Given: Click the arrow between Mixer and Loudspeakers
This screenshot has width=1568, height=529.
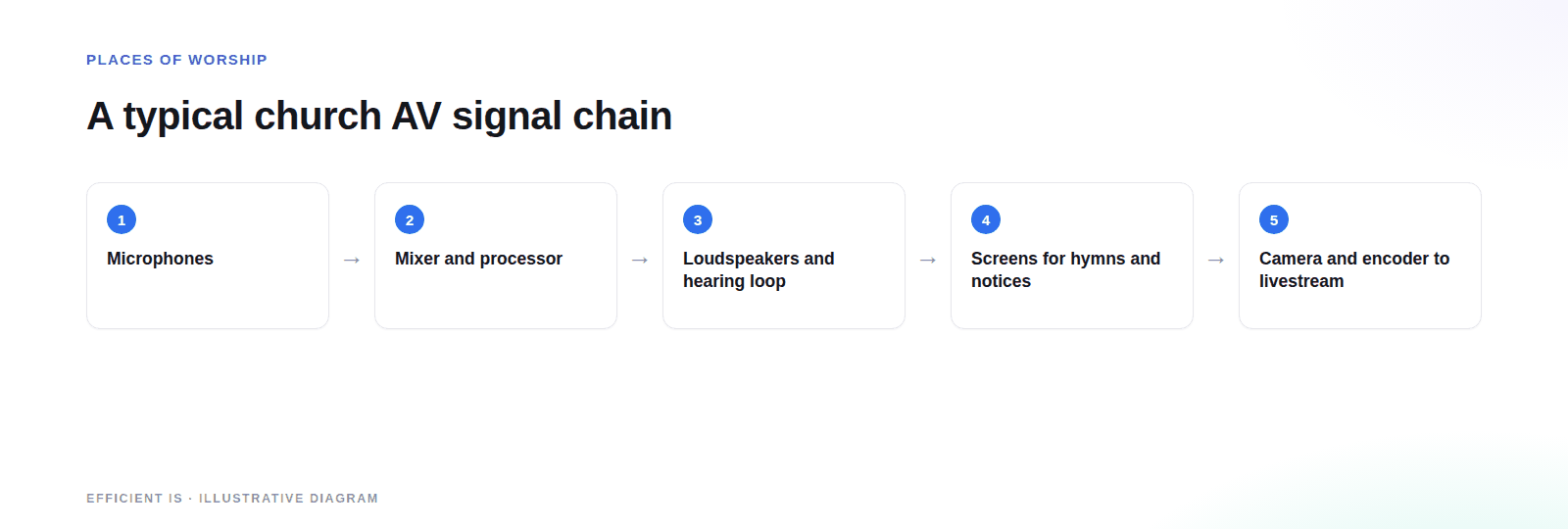Looking at the screenshot, I should [x=640, y=260].
